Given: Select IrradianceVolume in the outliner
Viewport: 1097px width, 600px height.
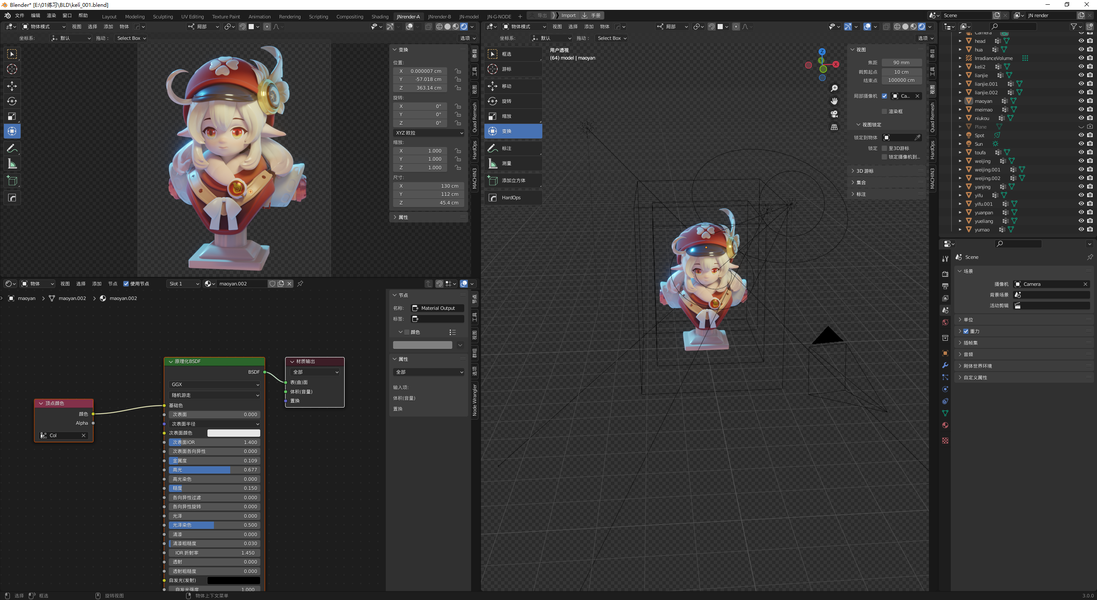Looking at the screenshot, I should 993,58.
